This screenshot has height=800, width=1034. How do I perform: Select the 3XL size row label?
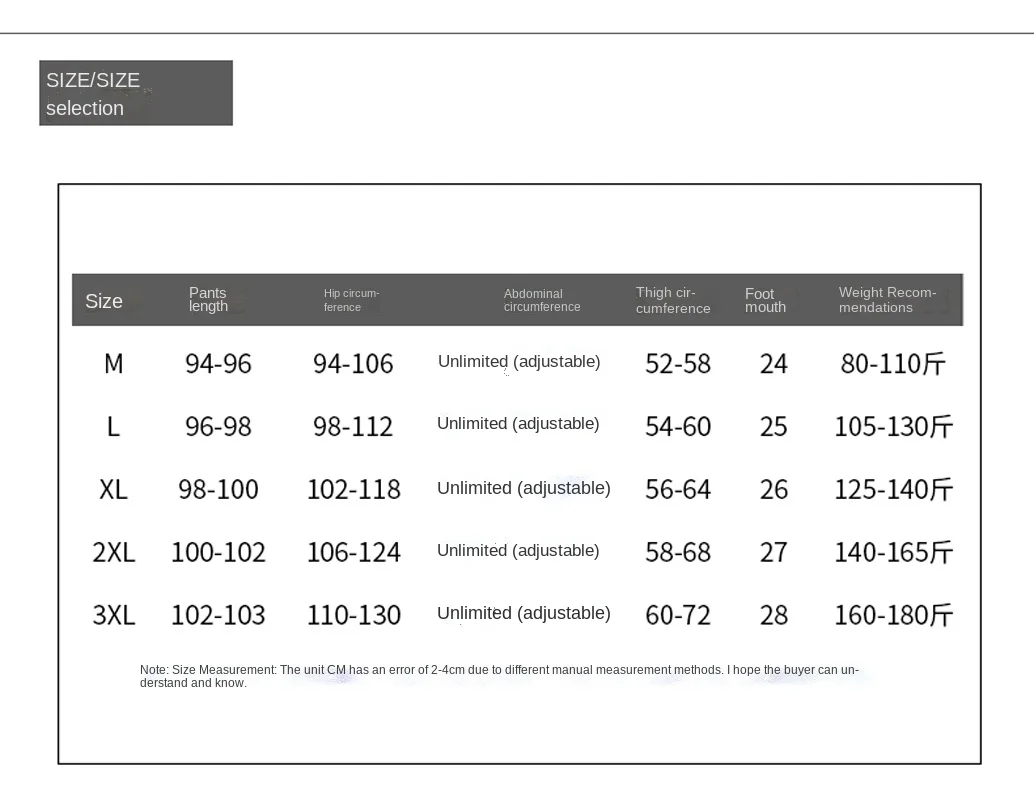114,615
